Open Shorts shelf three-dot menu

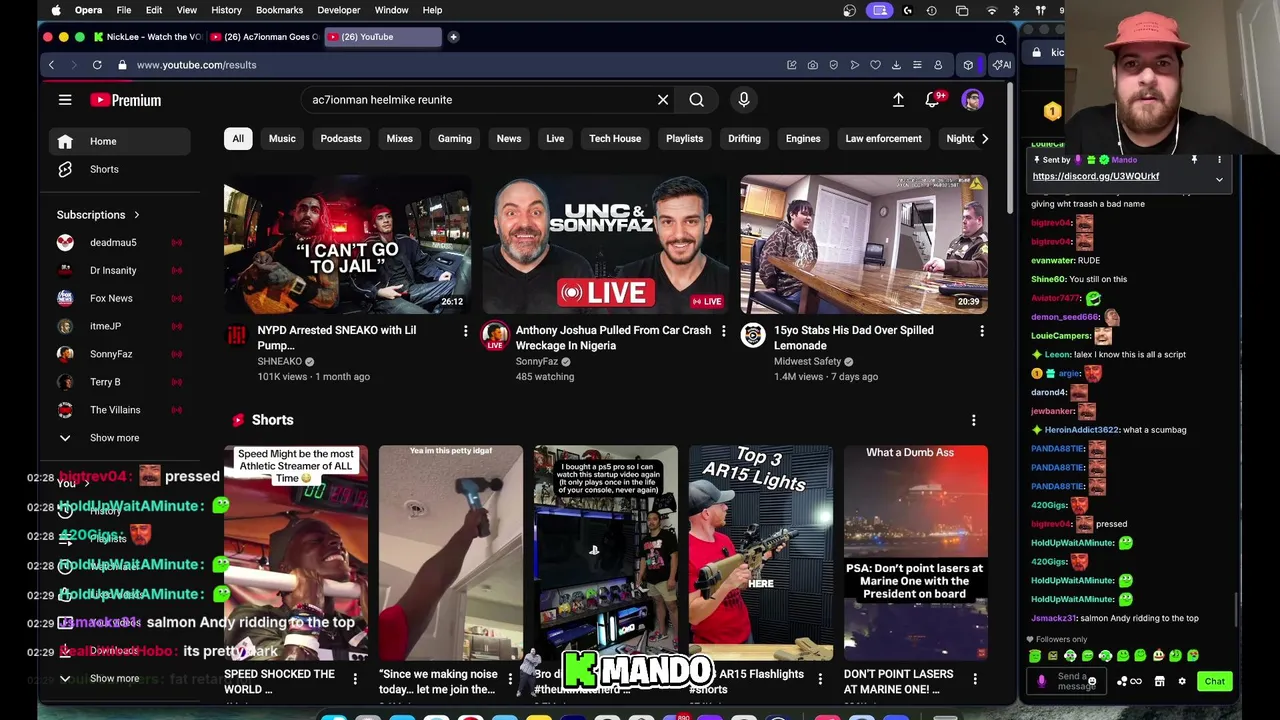tap(973, 421)
